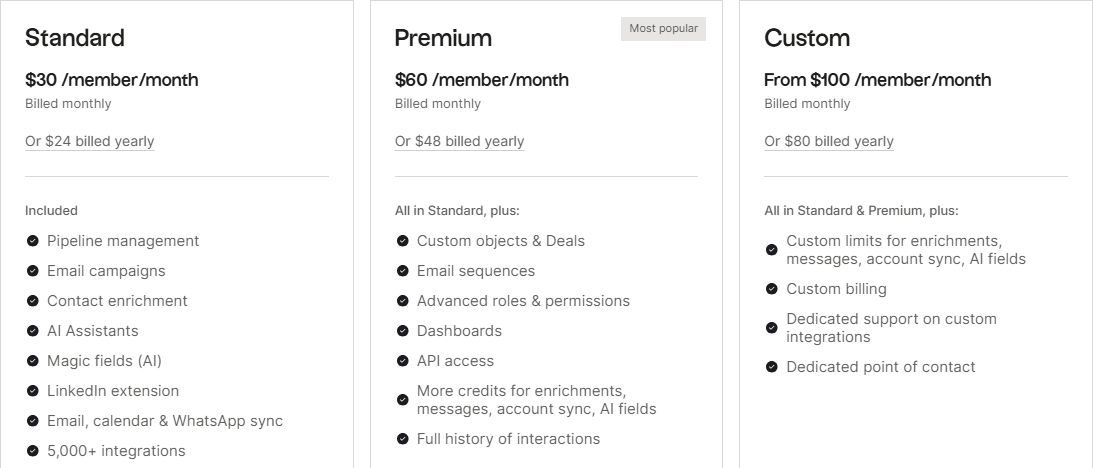The width and height of the screenshot is (1093, 468).
Task: Click the Custom plan heading
Action: tap(807, 38)
